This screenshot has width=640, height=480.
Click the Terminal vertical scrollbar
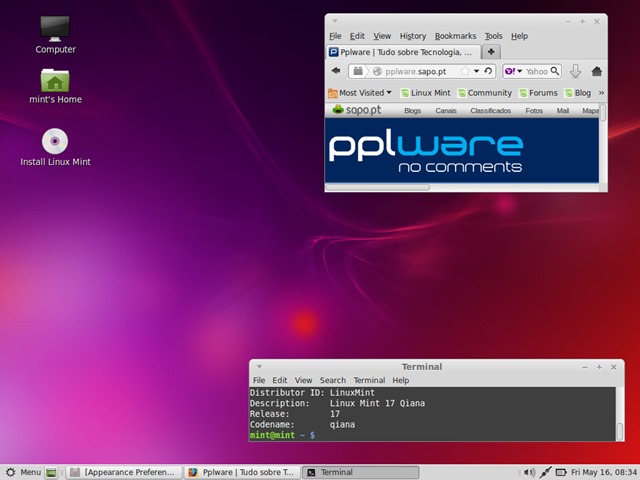pos(620,432)
